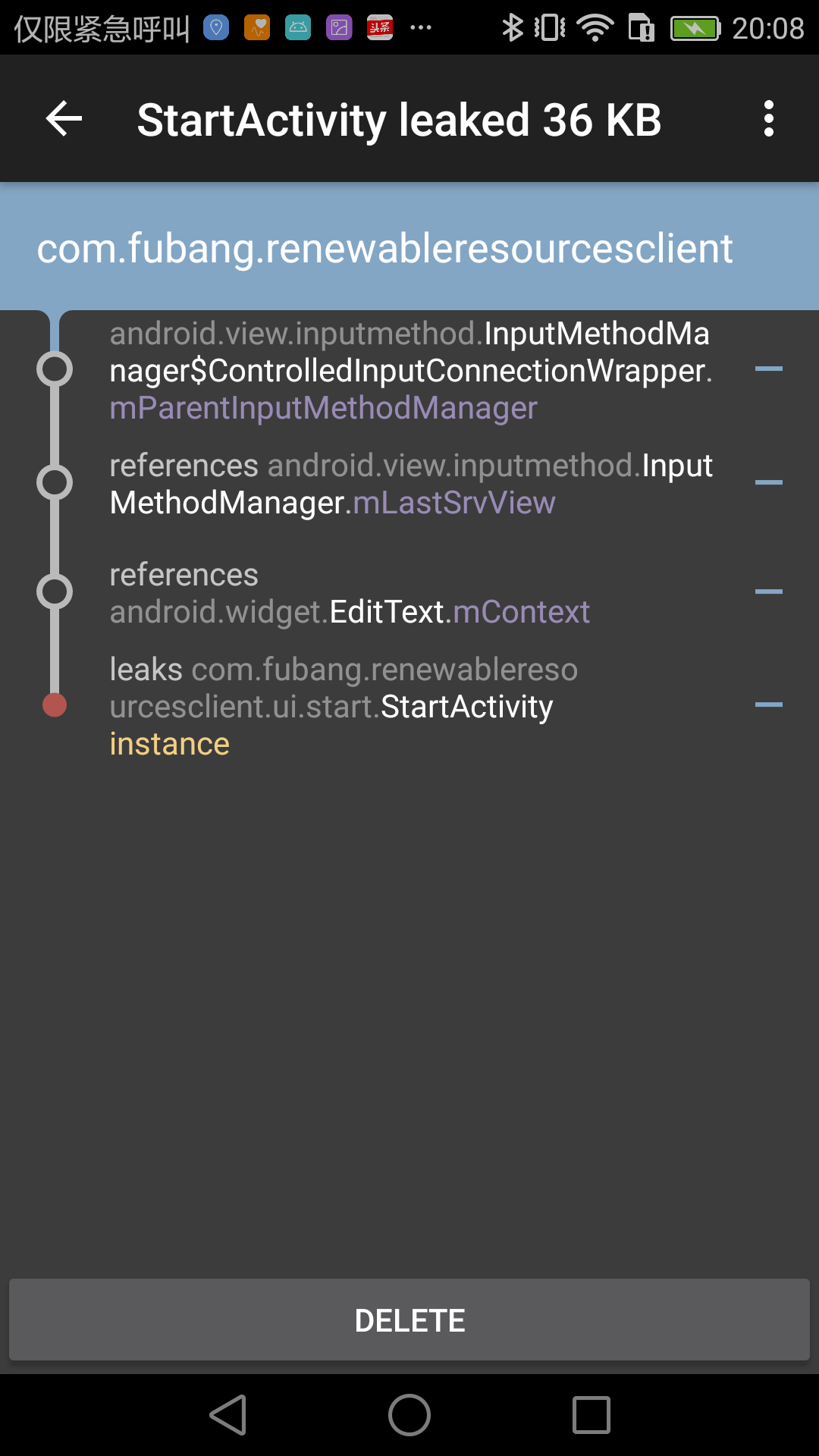Screen dimensions: 819x1456
Task: Open the overflow three-dot menu
Action: point(769,118)
